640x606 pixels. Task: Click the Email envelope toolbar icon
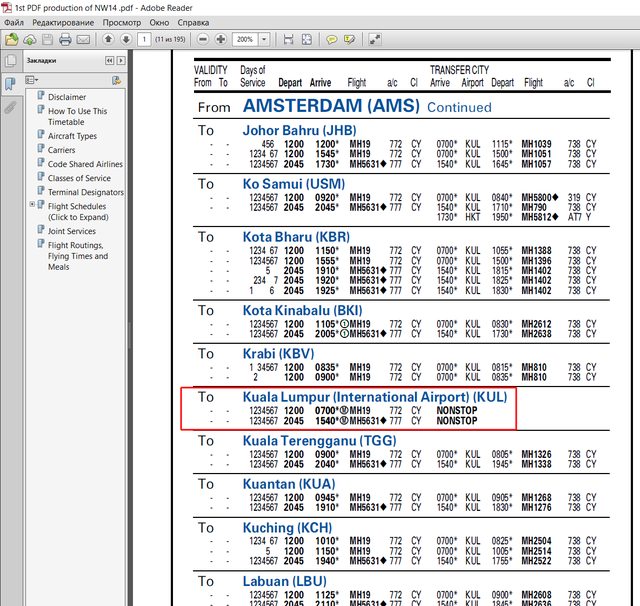(83, 40)
